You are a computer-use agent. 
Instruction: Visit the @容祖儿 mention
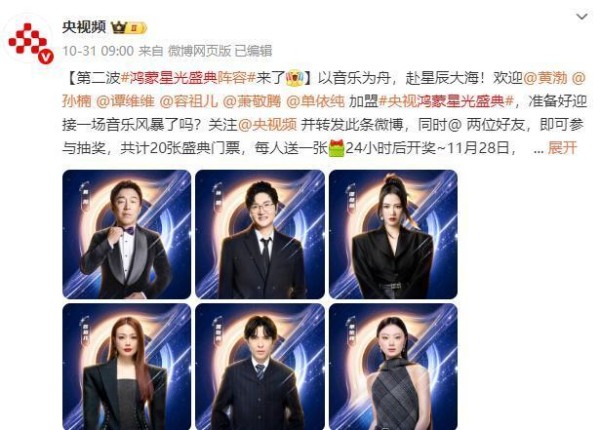[x=188, y=101]
